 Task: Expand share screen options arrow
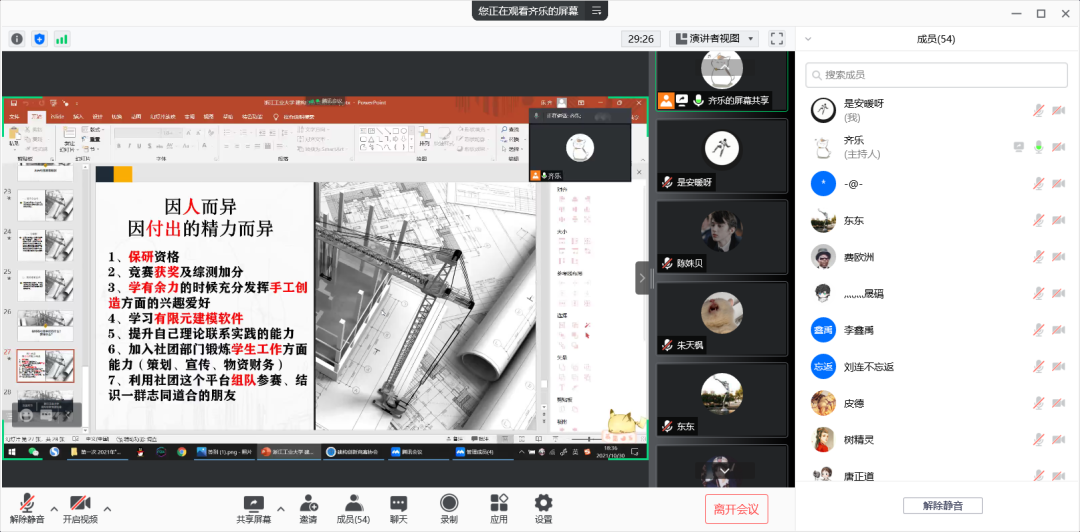click(x=280, y=509)
